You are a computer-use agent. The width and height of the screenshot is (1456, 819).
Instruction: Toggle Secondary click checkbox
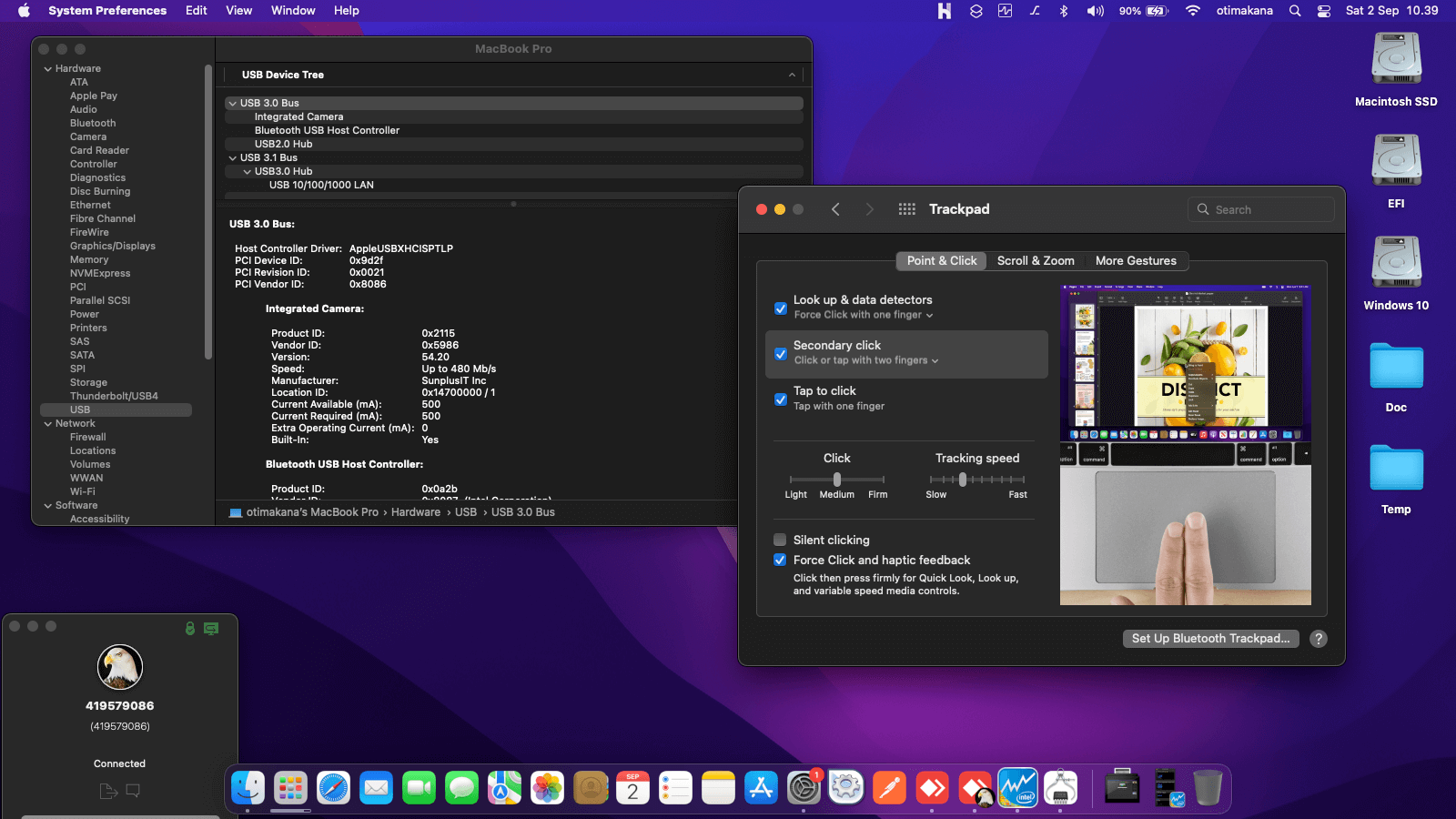point(780,354)
